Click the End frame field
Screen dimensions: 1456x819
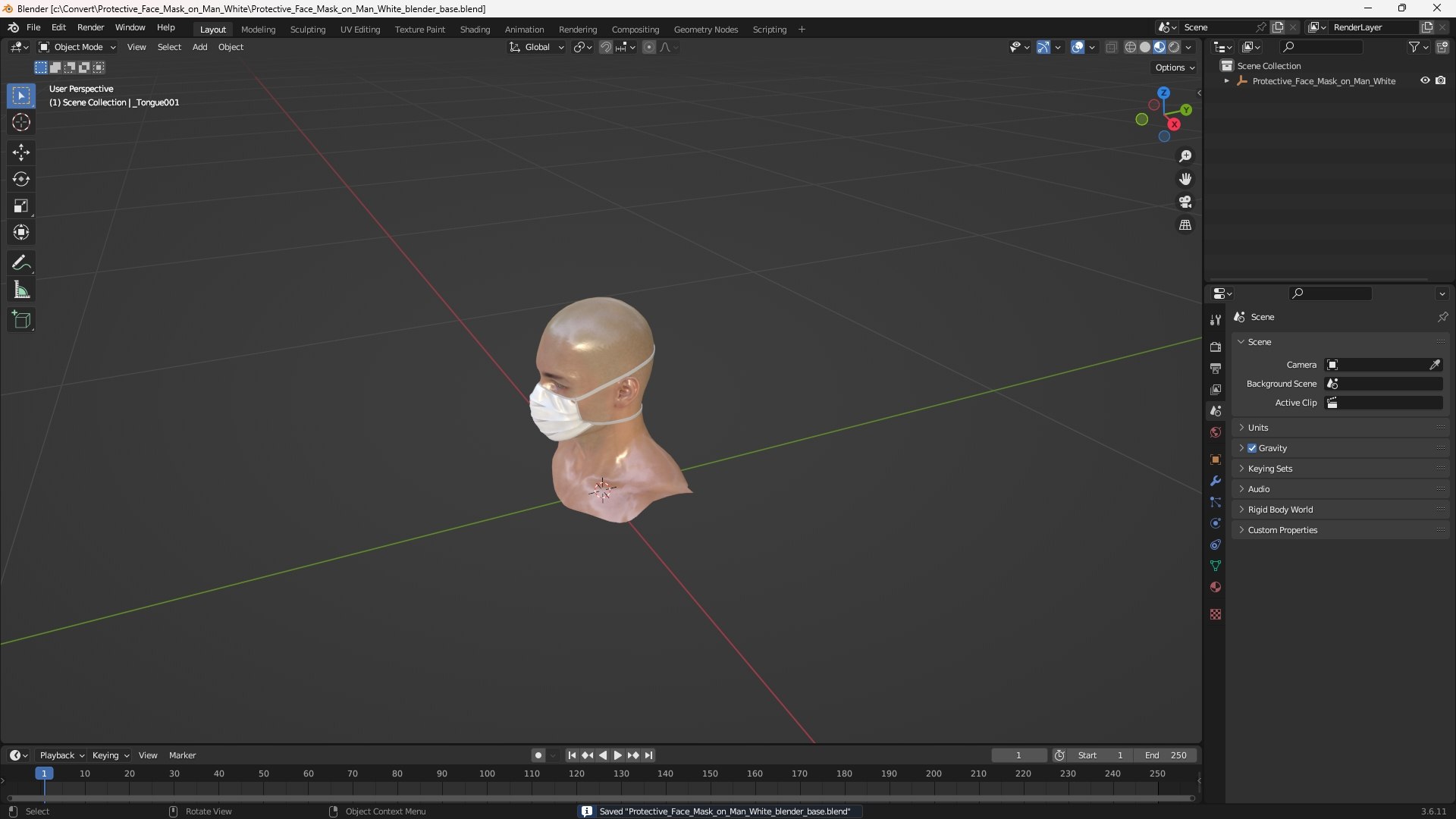pos(1166,755)
